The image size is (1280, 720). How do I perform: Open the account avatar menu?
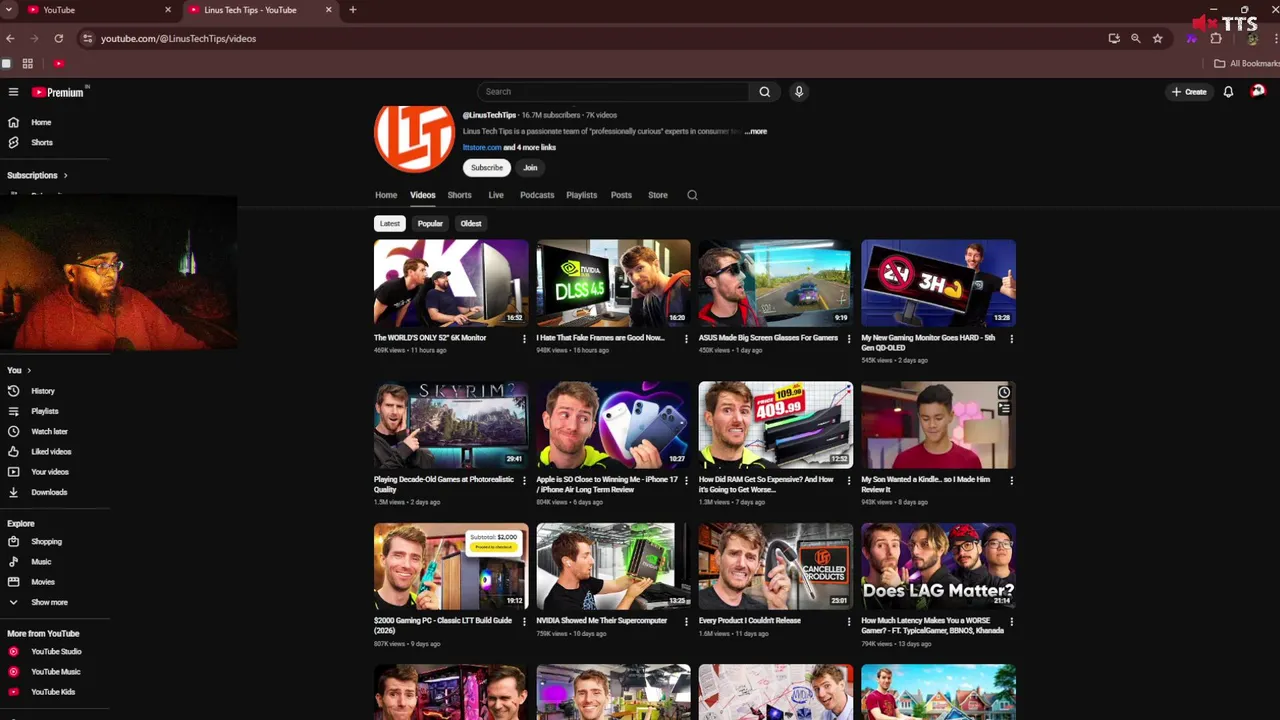[x=1258, y=91]
